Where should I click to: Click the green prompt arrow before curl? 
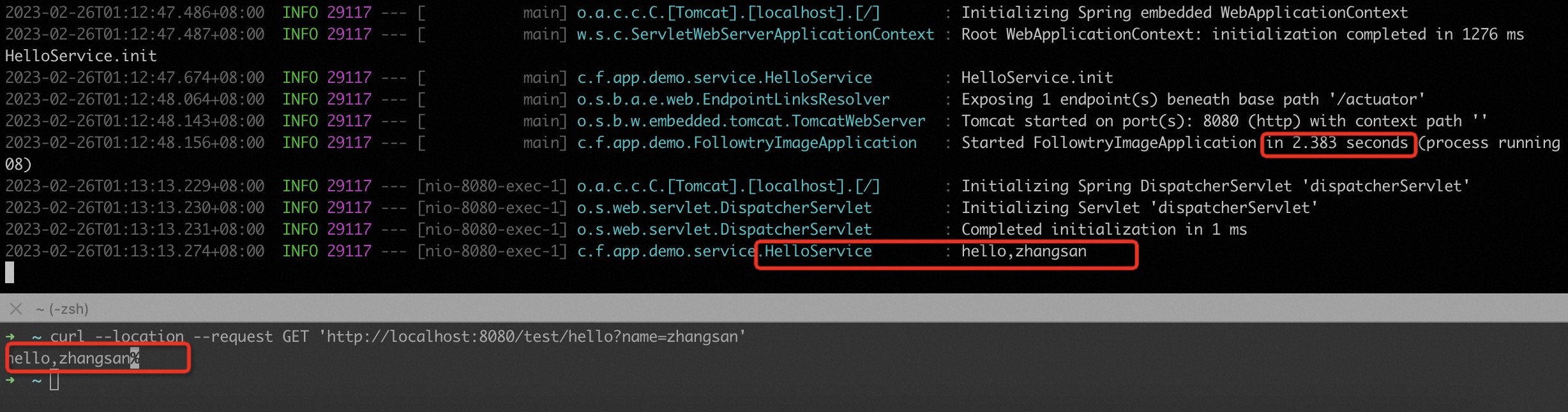(10, 337)
